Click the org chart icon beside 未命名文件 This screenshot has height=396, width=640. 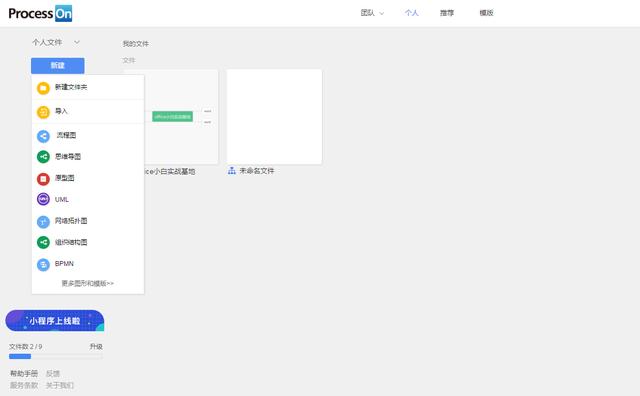click(x=232, y=171)
